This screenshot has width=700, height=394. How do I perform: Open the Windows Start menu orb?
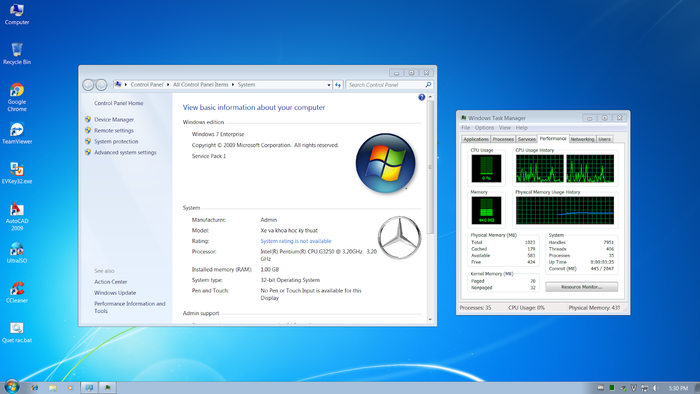coord(12,386)
